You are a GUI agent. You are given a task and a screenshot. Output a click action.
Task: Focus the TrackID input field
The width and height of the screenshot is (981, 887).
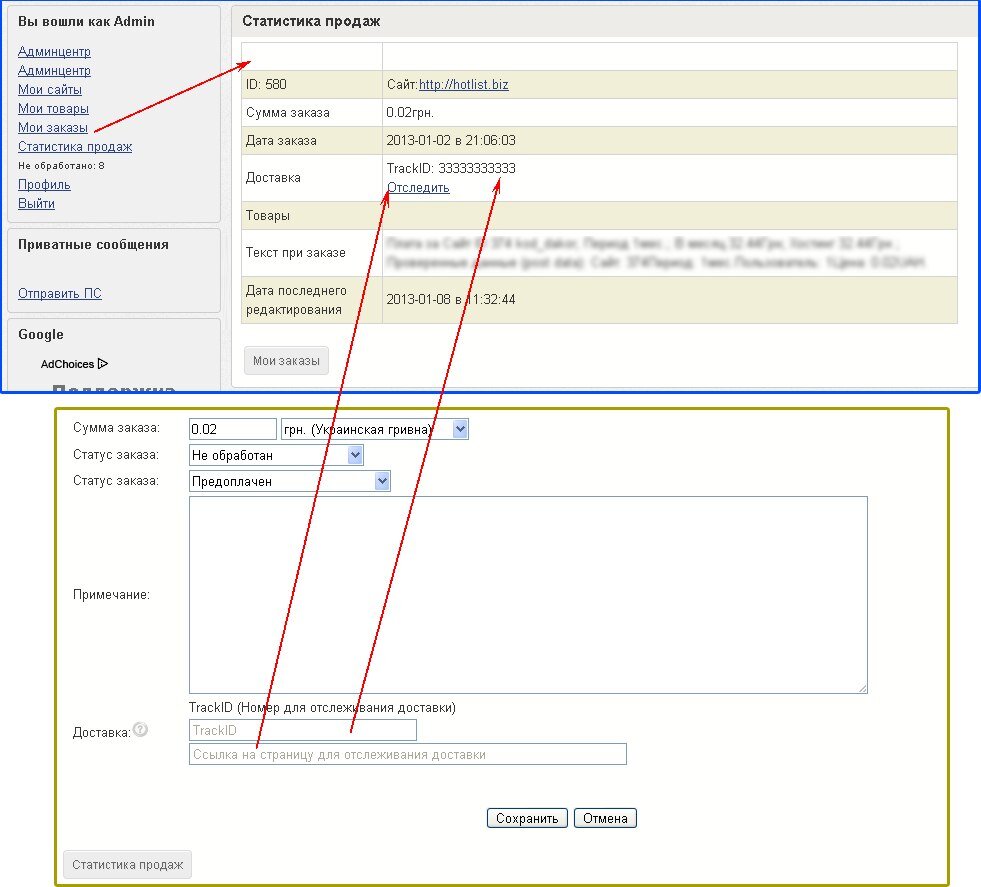coord(302,731)
